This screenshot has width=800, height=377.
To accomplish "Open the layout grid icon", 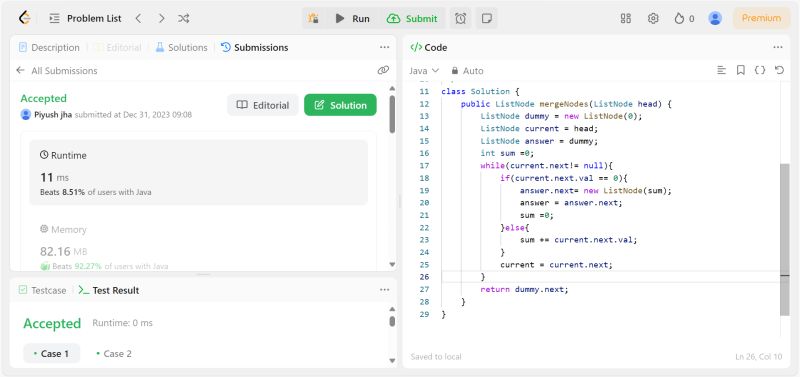I will [x=626, y=18].
